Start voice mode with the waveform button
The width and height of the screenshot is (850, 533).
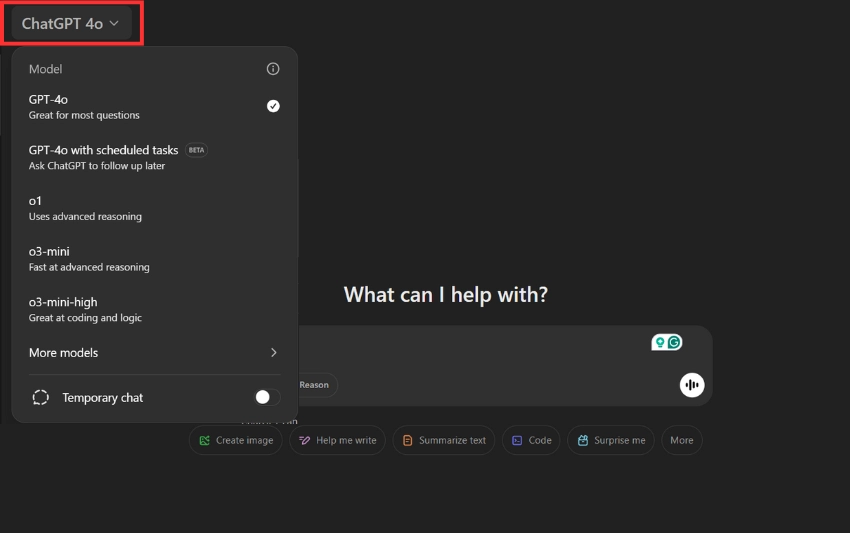click(x=692, y=385)
